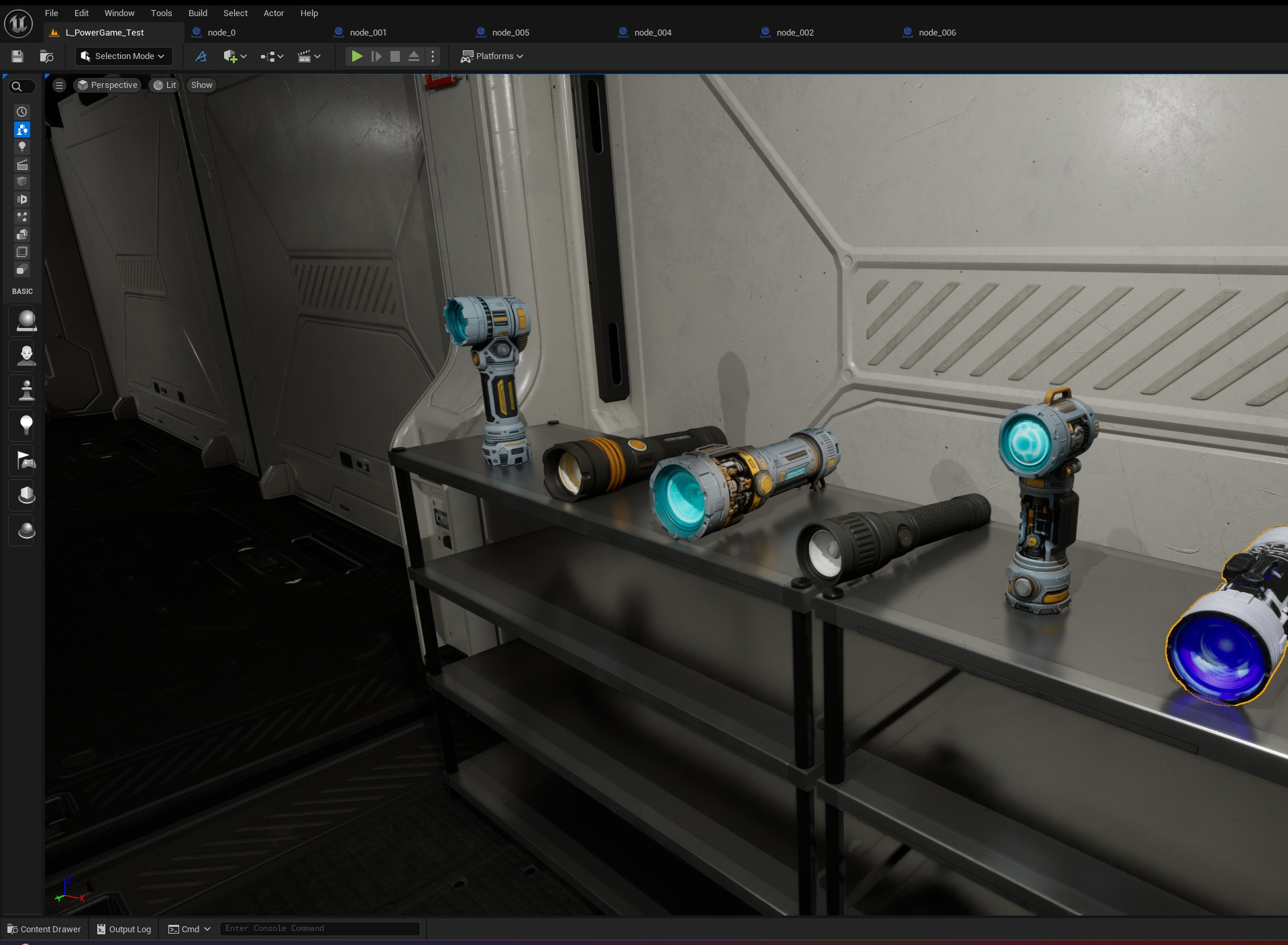Select the All Classes stacked icon
Screen dimensions: 1288x945
(22, 269)
